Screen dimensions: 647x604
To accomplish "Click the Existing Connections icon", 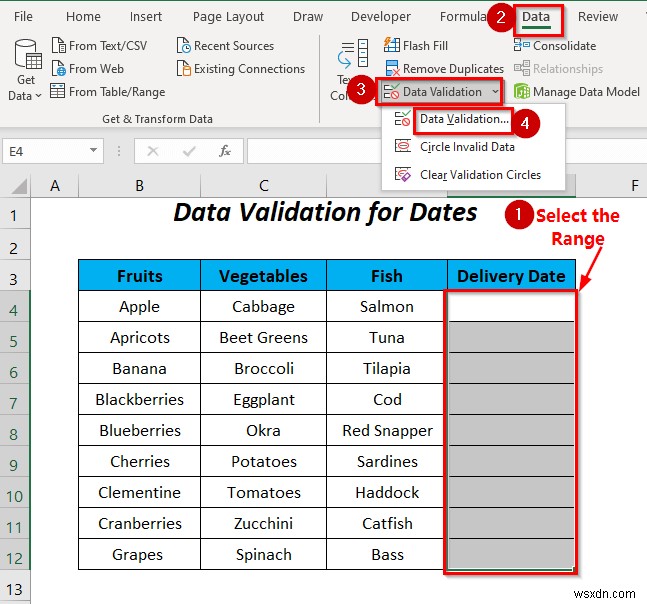I will click(x=184, y=68).
